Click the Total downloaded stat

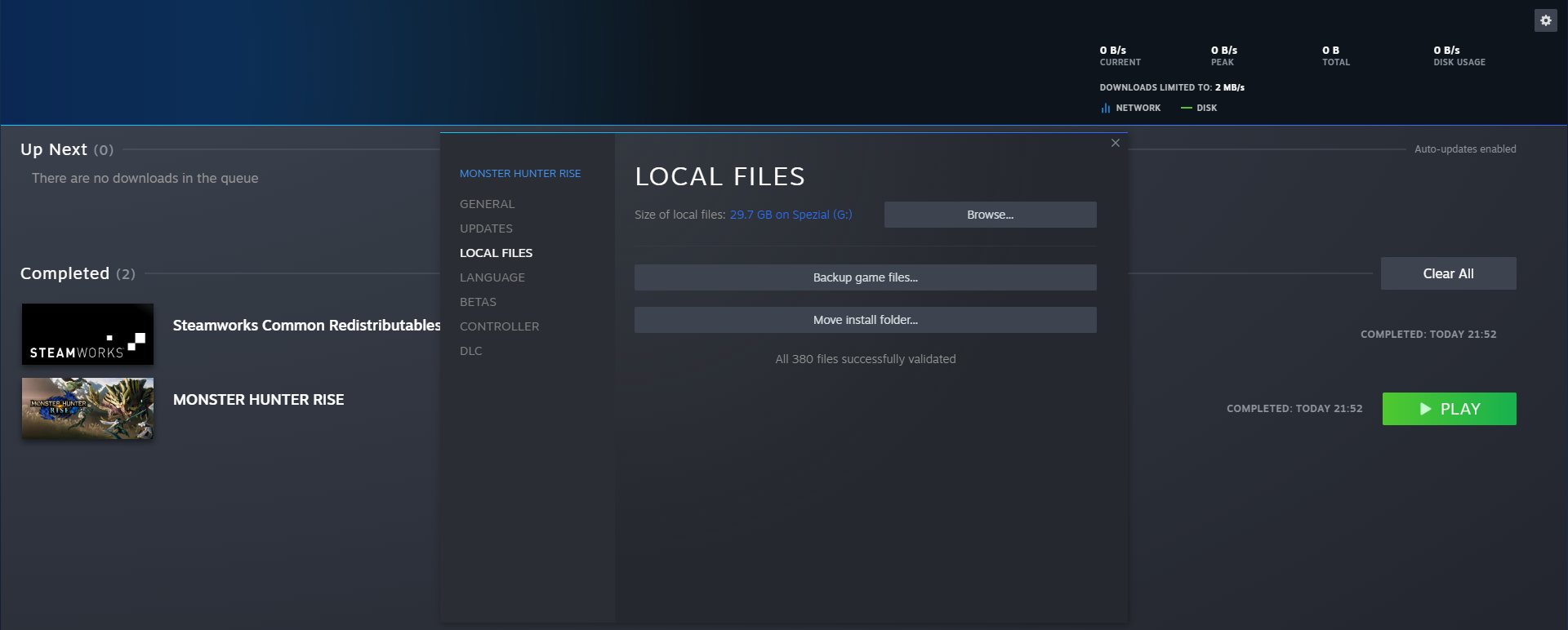coord(1335,55)
